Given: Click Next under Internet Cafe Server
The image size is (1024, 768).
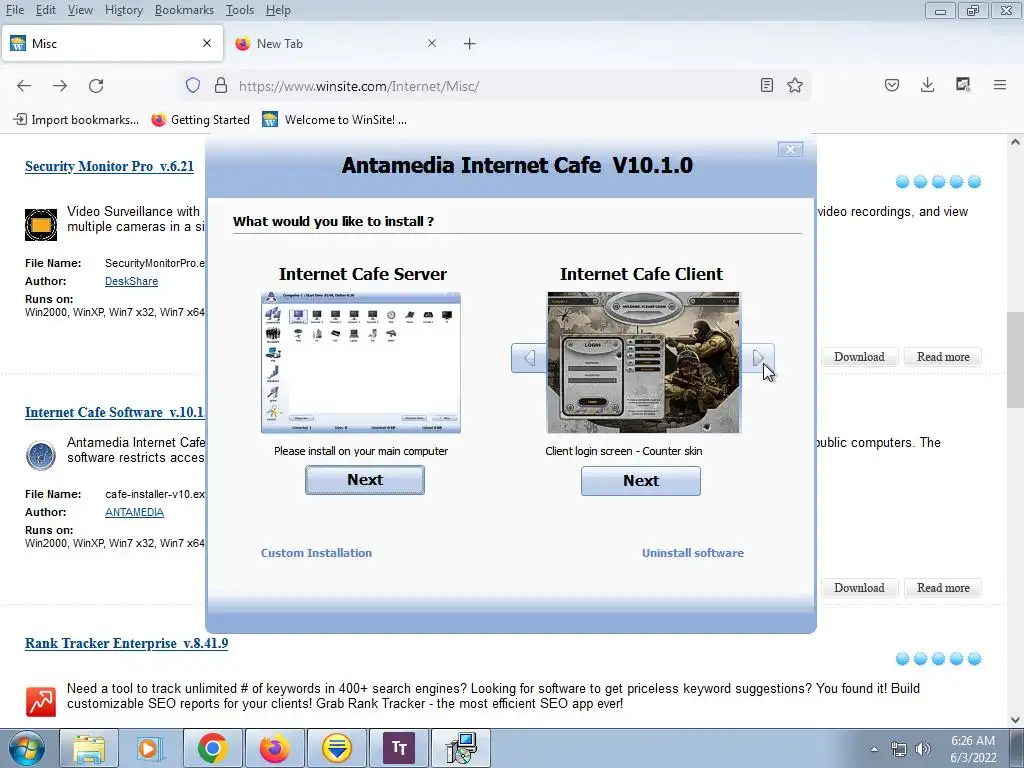Looking at the screenshot, I should pyautogui.click(x=364, y=480).
